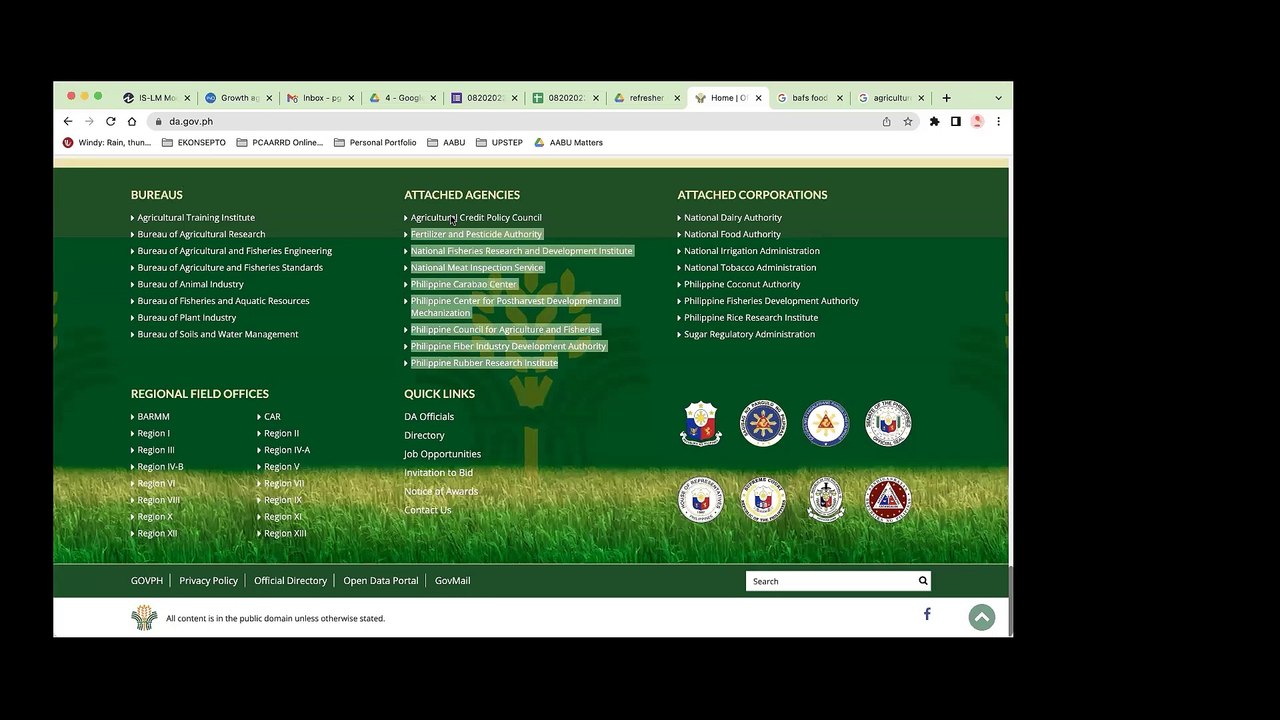Open the AABU bookmarks folder

point(446,143)
